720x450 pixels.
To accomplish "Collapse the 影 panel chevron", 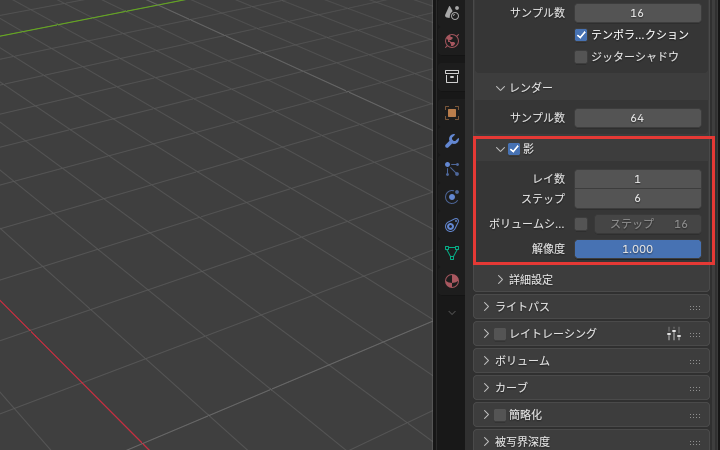I will tap(500, 149).
